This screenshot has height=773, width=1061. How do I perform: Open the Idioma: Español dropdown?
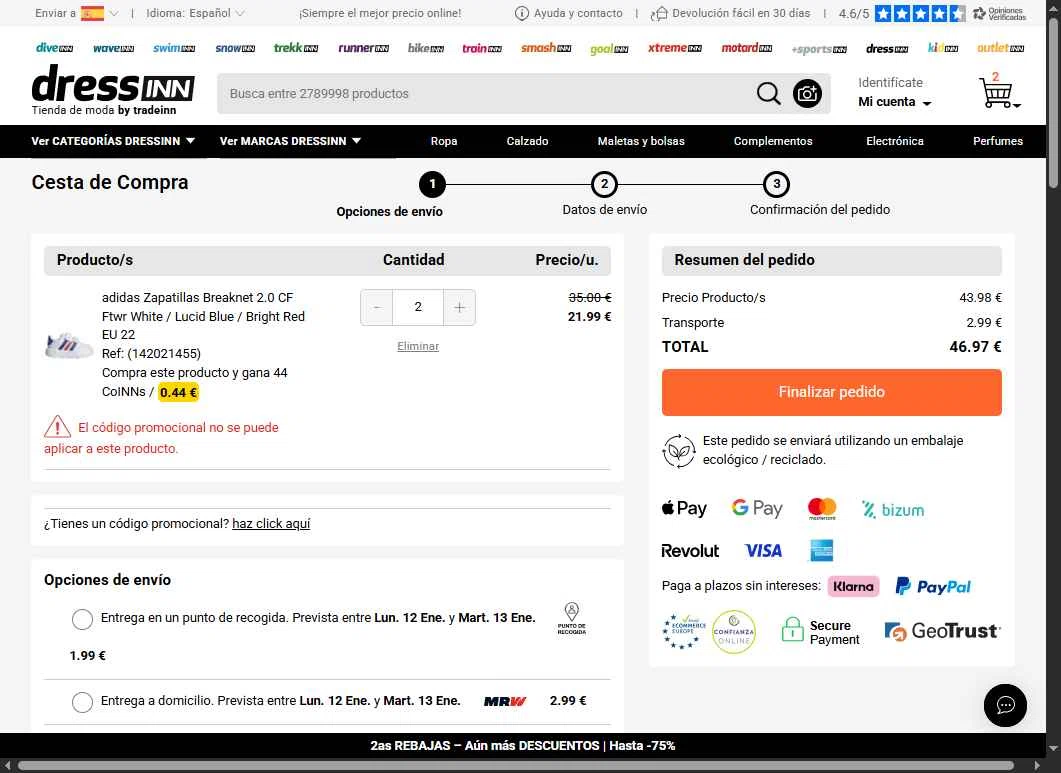(195, 13)
